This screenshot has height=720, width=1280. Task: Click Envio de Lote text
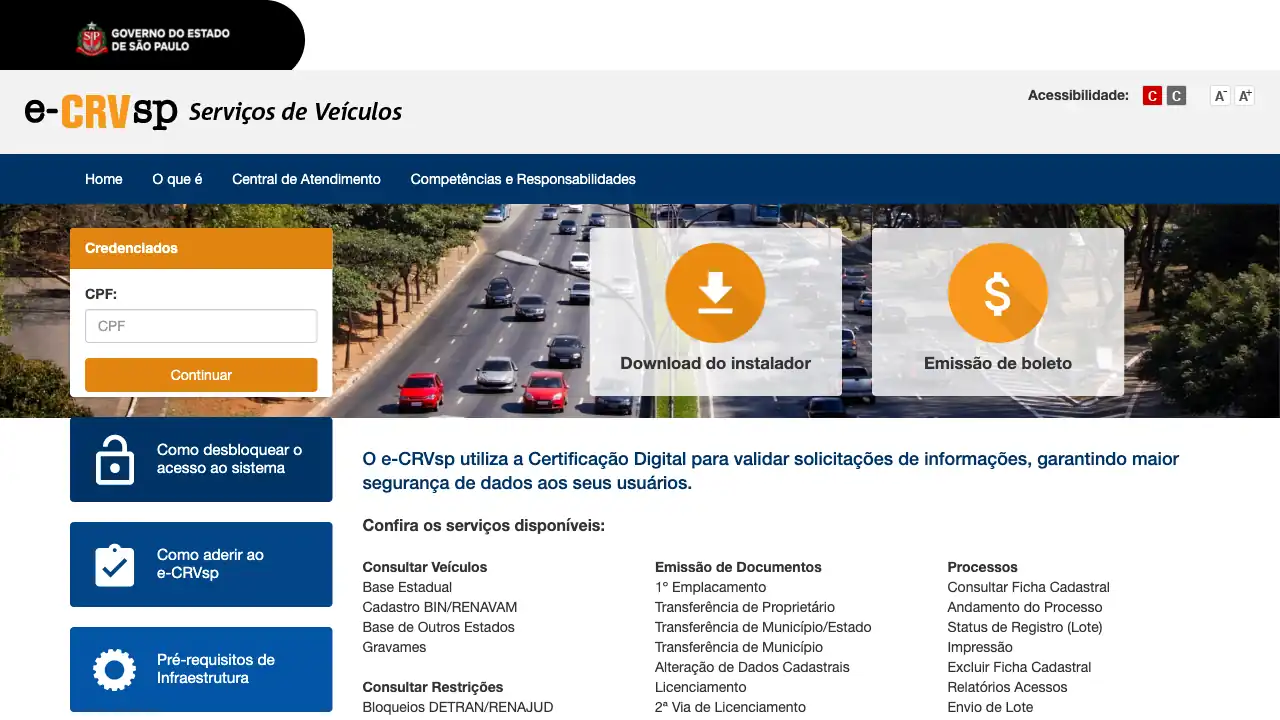(x=990, y=707)
